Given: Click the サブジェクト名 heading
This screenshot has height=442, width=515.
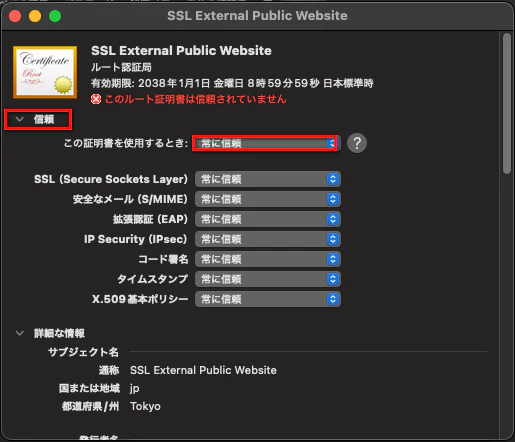Looking at the screenshot, I should pyautogui.click(x=83, y=352).
